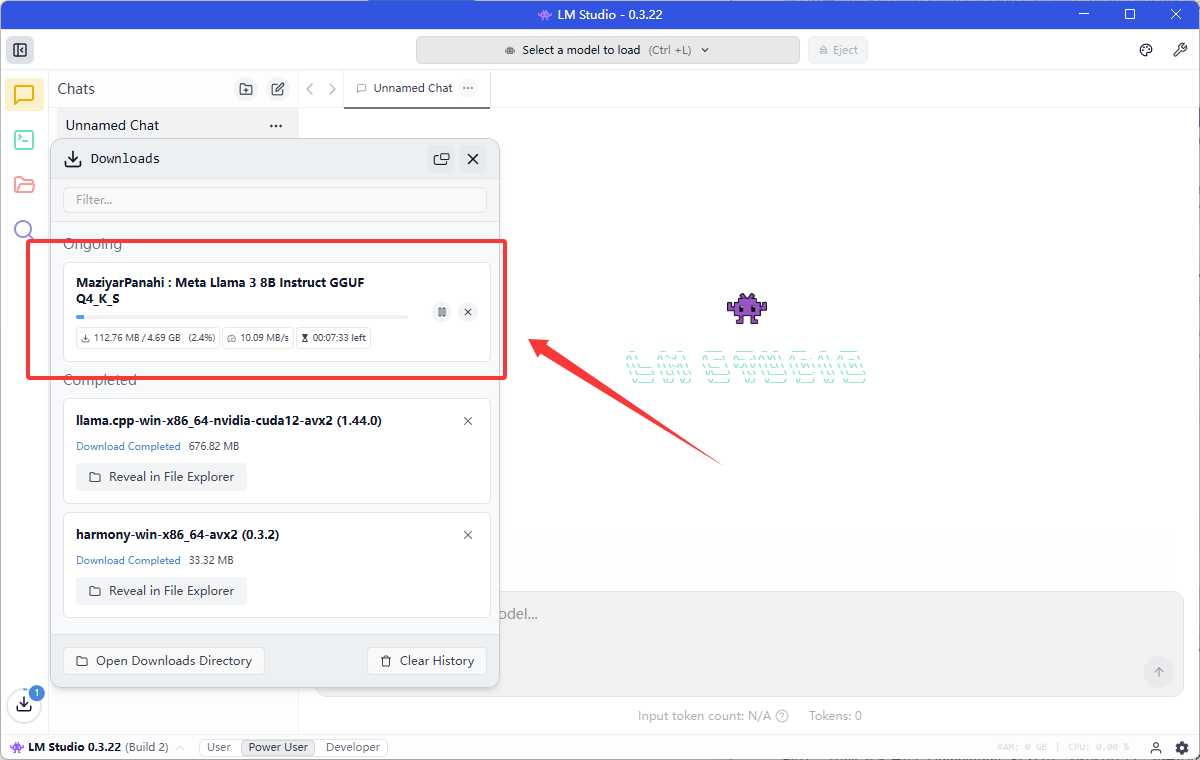Click LM Studio 0.3.22 version label
The image size is (1200, 760).
point(75,748)
